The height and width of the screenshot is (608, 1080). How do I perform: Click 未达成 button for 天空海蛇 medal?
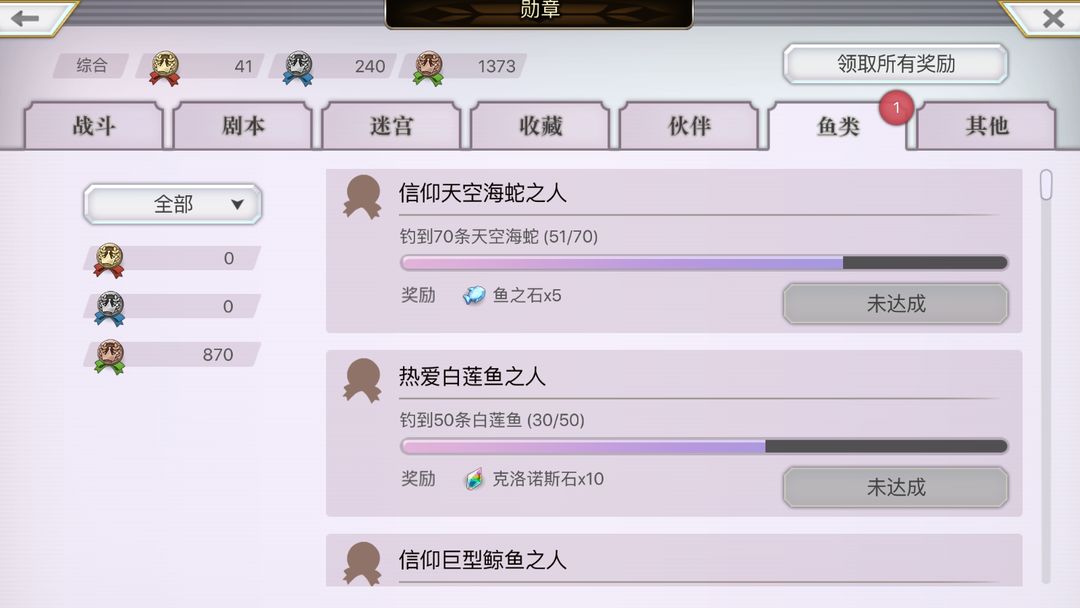895,304
